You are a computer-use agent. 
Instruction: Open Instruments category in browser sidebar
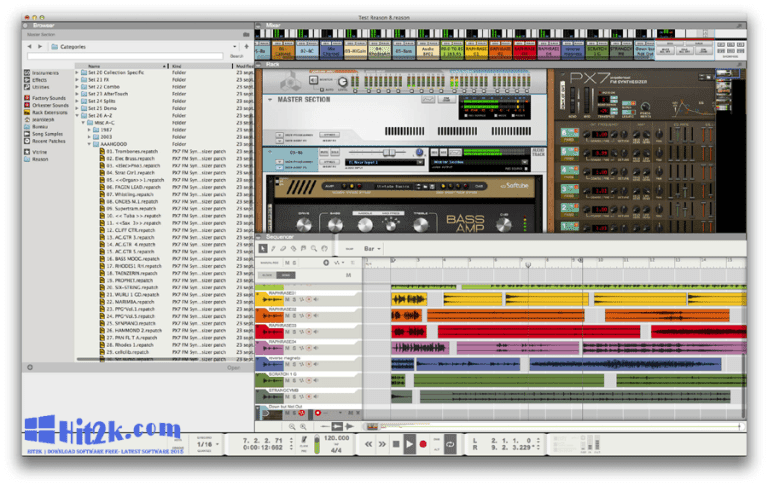click(x=42, y=73)
